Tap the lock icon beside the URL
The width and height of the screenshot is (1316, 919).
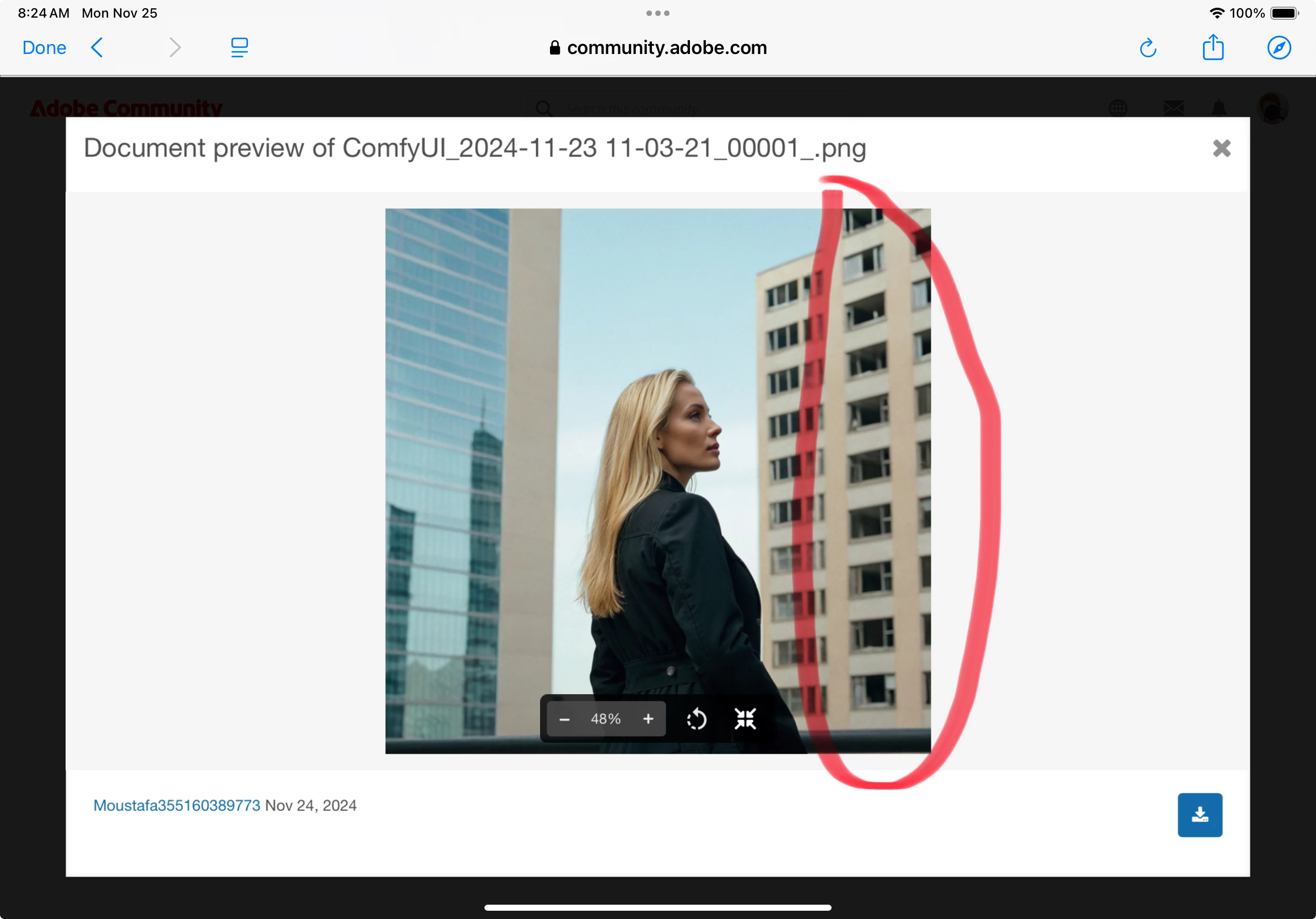coord(554,47)
